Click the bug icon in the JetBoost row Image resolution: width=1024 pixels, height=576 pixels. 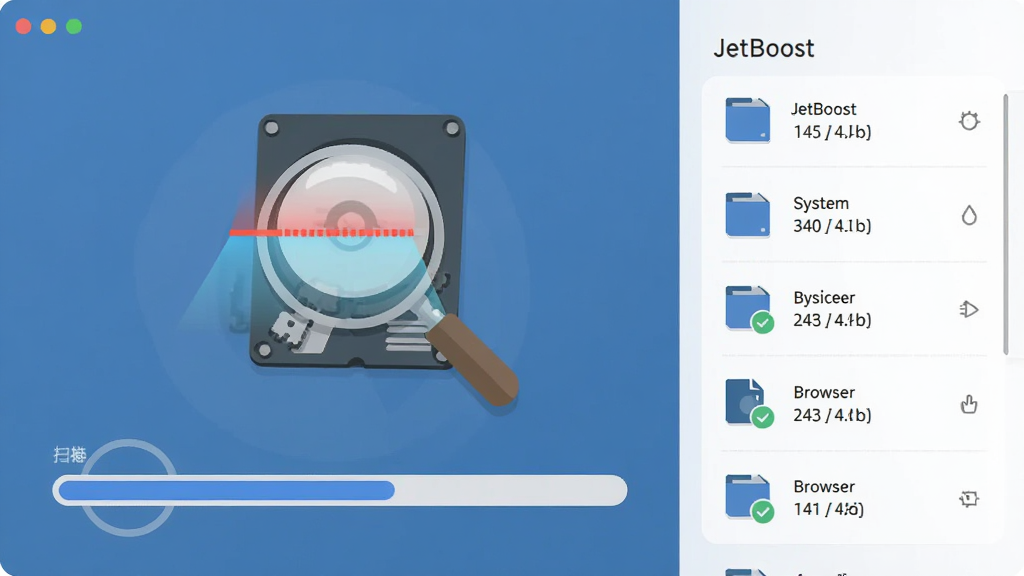969,121
